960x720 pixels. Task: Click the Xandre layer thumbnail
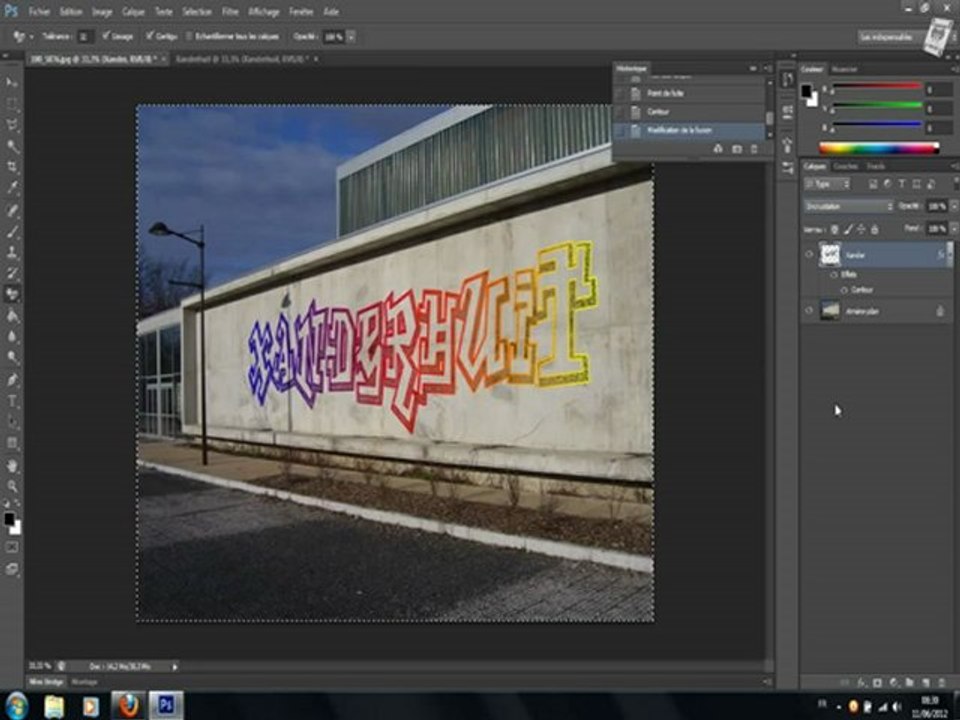(x=830, y=255)
